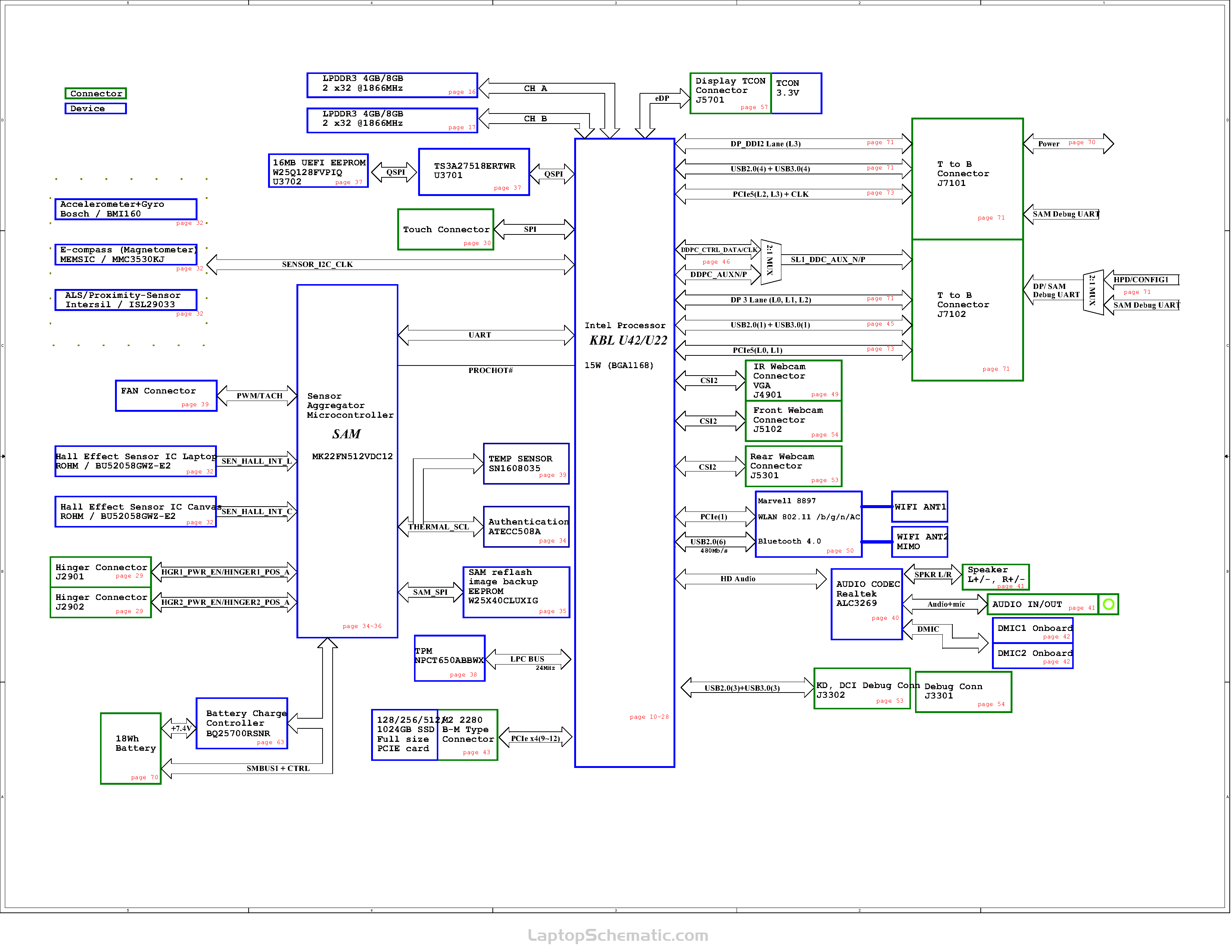The image size is (1232, 952).
Task: Select the DMIC1 Onboard block
Action: (x=1032, y=630)
